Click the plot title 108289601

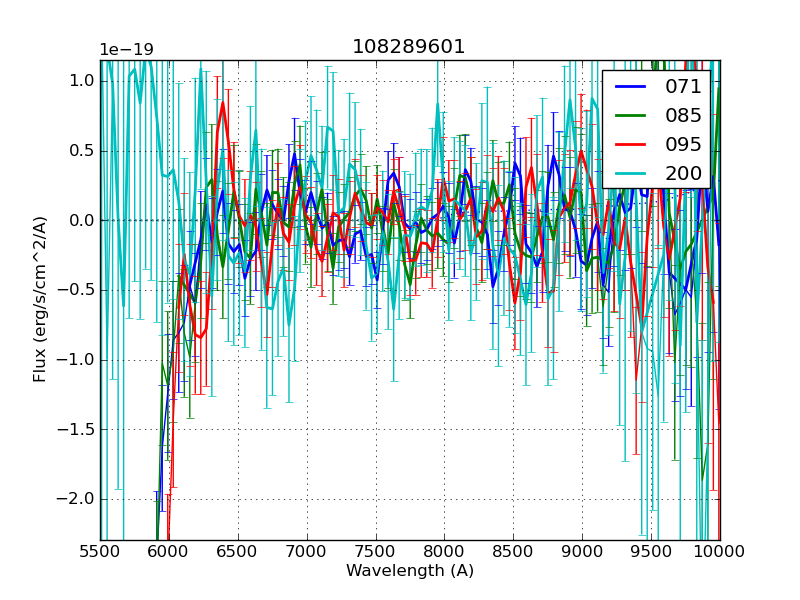pyautogui.click(x=409, y=47)
